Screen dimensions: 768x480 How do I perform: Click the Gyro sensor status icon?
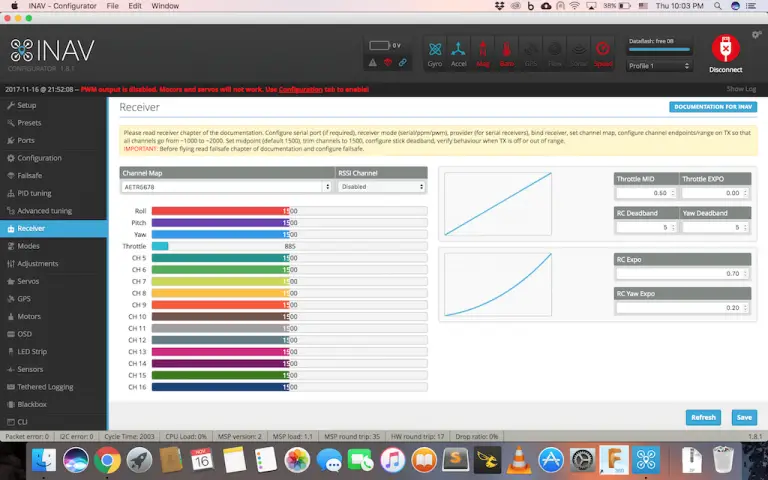[x=435, y=52]
